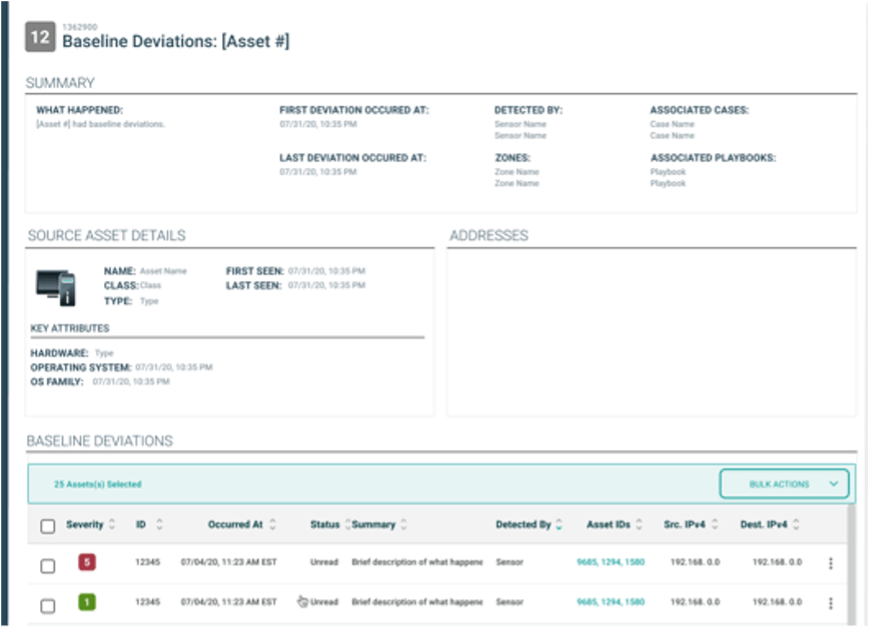Click the Src. IPv4 column header
Viewport: 870px width, 629px height.
(x=685, y=524)
